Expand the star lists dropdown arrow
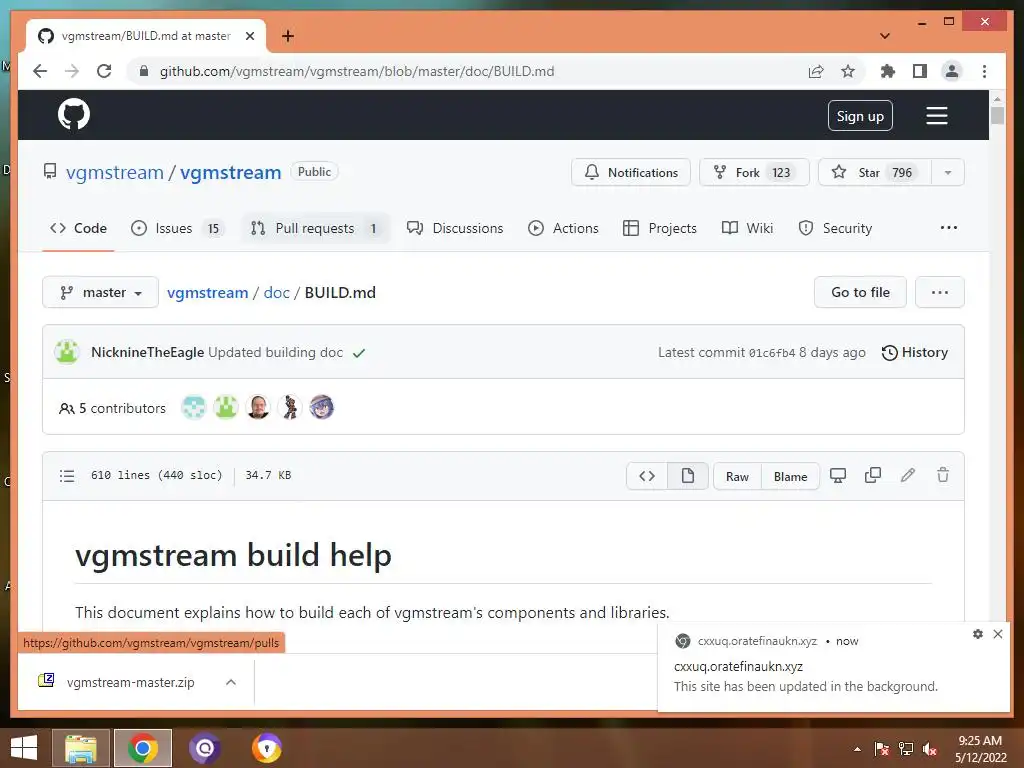1024x768 pixels. pyautogui.click(x=948, y=172)
